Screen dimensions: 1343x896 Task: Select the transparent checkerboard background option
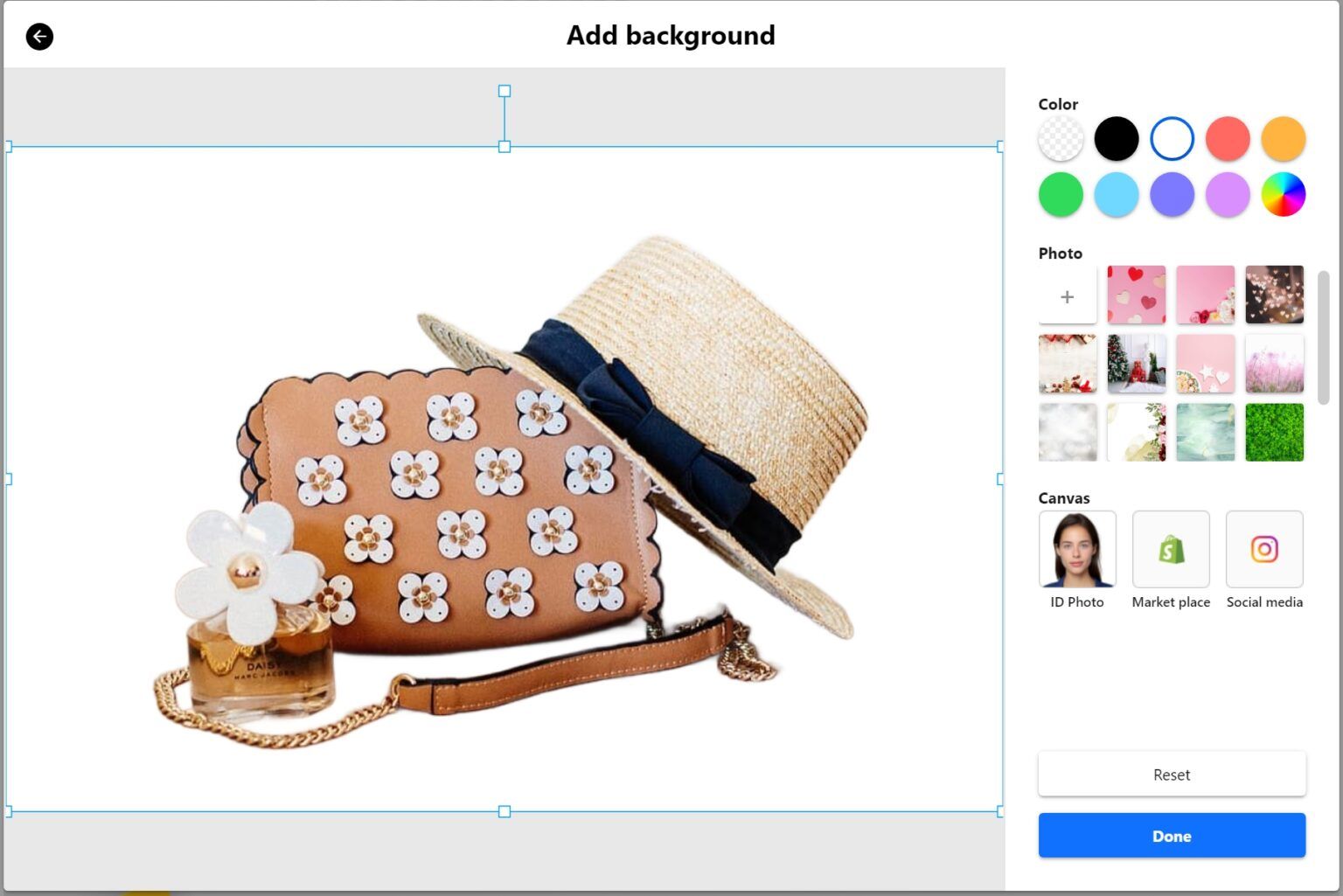(1061, 138)
